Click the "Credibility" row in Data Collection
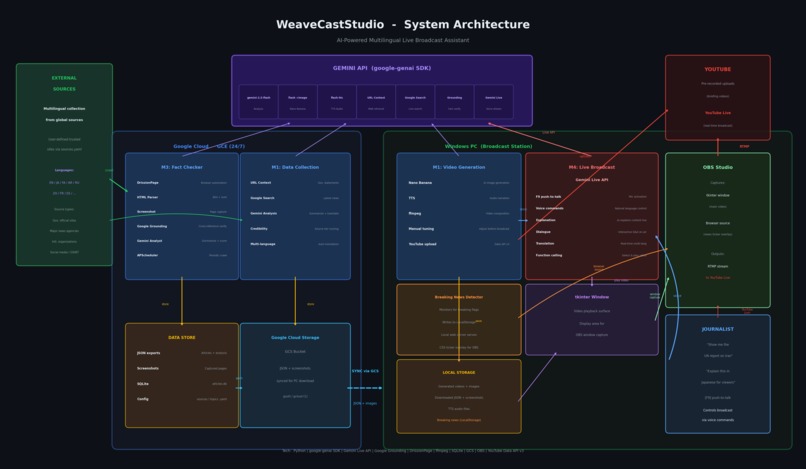The width and height of the screenshot is (806, 469). coord(295,229)
